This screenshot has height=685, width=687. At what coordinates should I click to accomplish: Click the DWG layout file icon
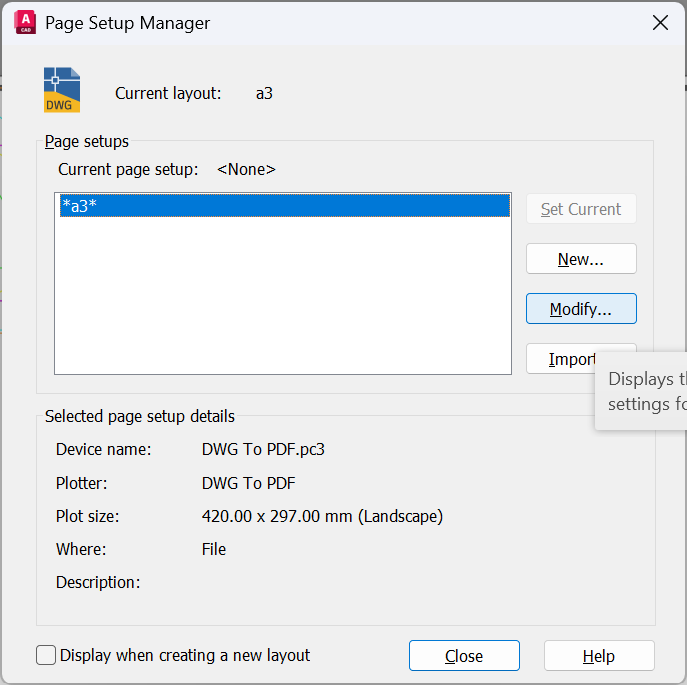pos(62,89)
